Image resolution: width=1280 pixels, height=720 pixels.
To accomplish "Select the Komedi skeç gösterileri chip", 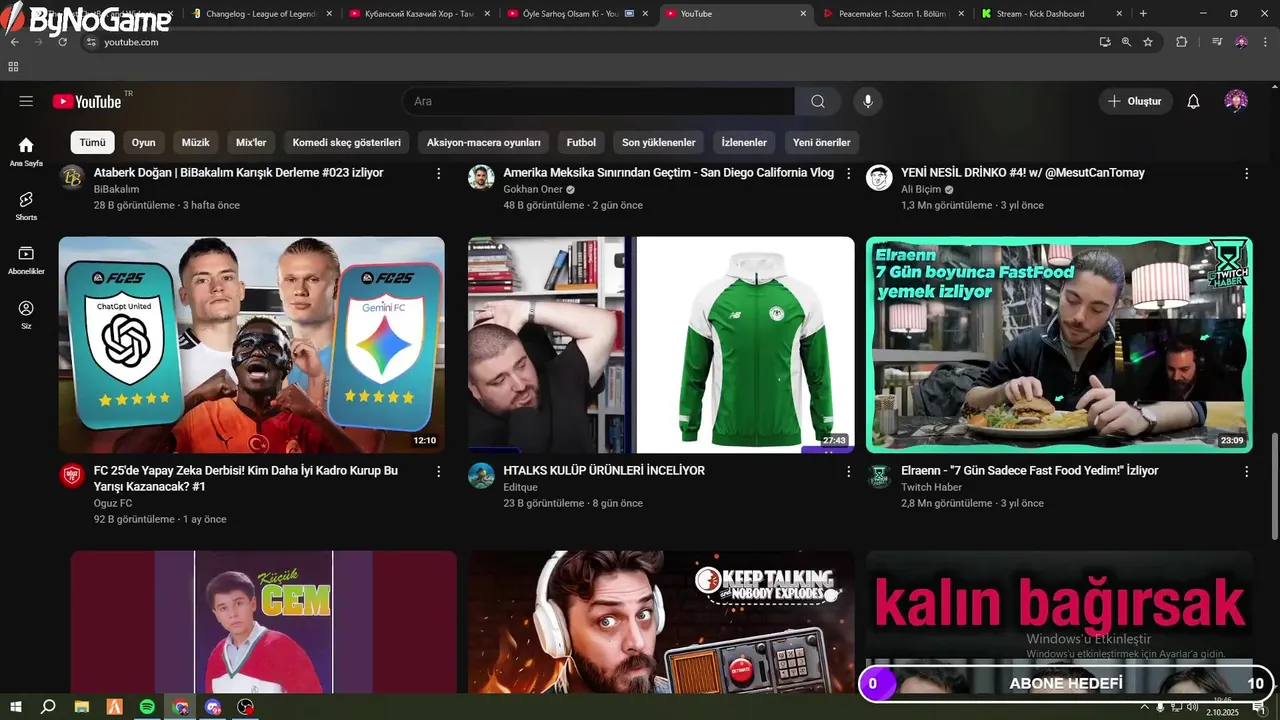I will [346, 142].
